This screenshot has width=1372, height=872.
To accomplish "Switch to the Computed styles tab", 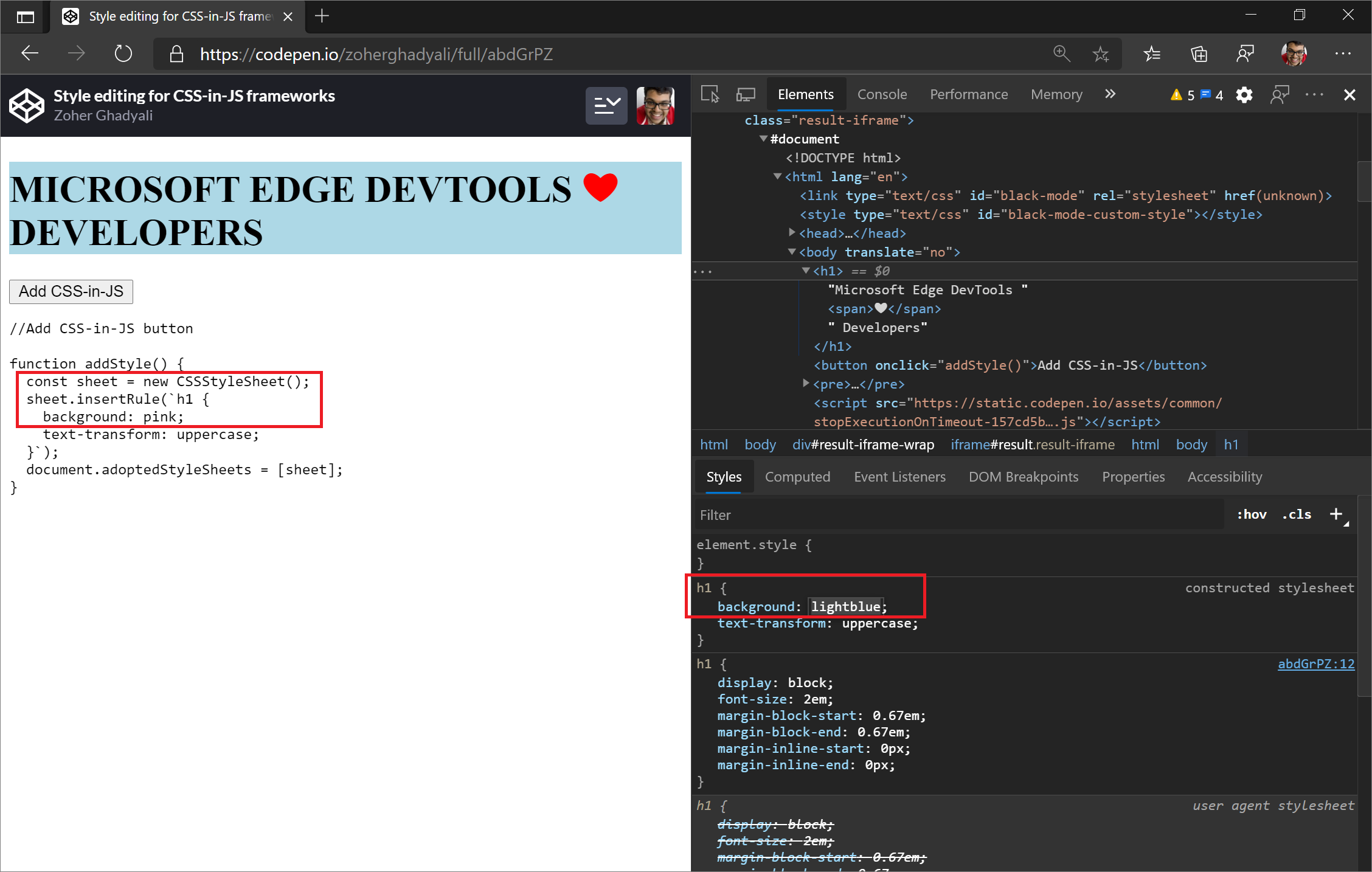I will 798,476.
